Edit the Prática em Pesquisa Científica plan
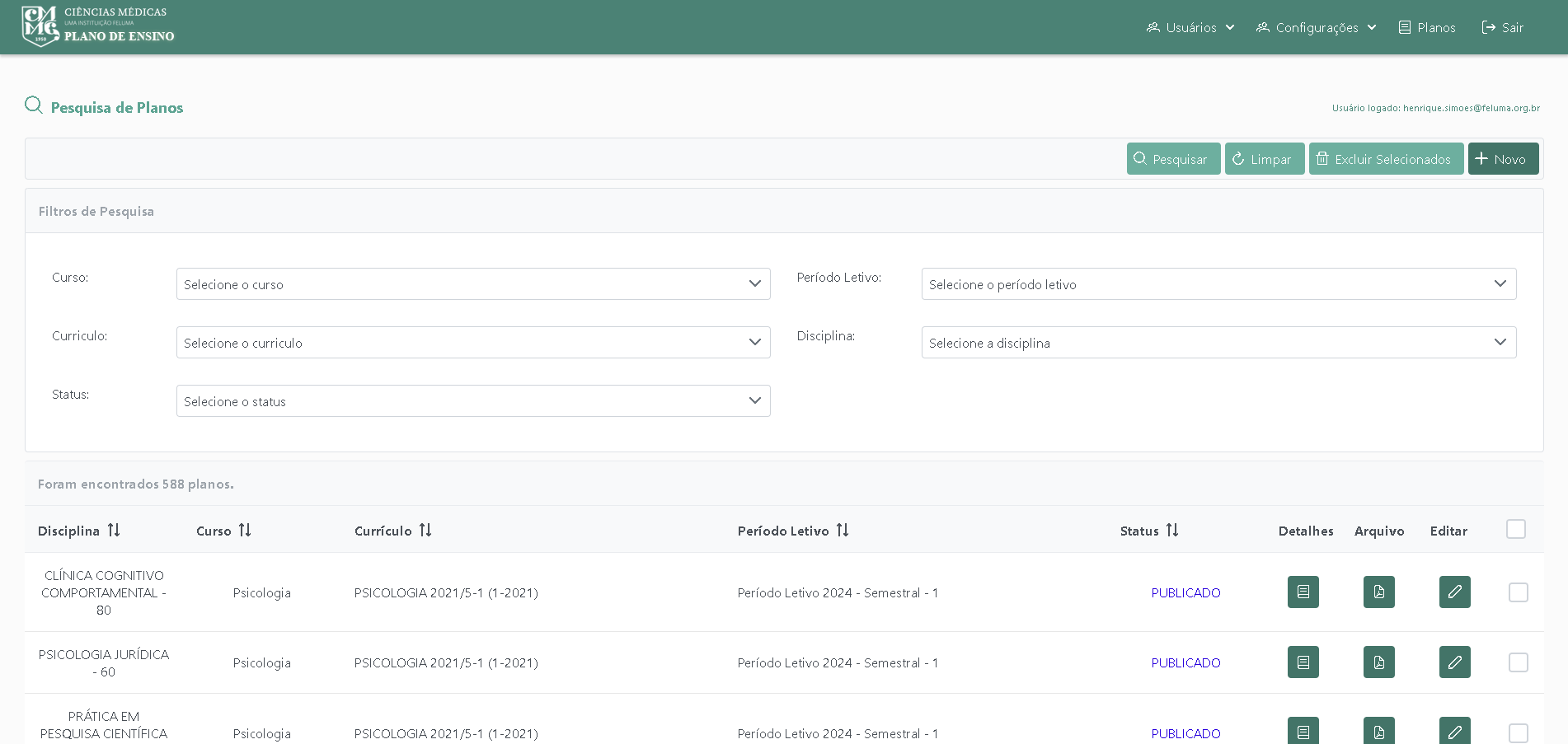Screen dimensions: 1568x744 pyautogui.click(x=1454, y=731)
